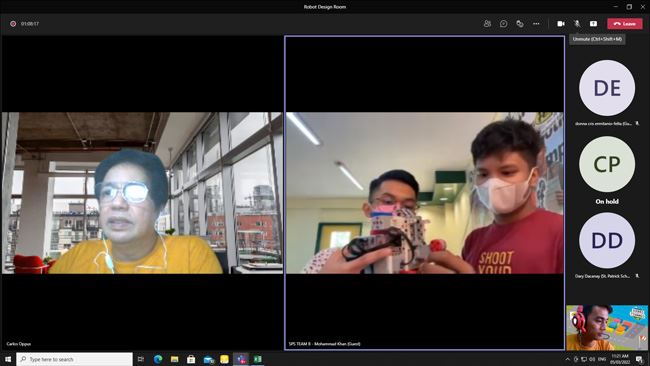
Task: Open the Windows notification center
Action: point(639,359)
